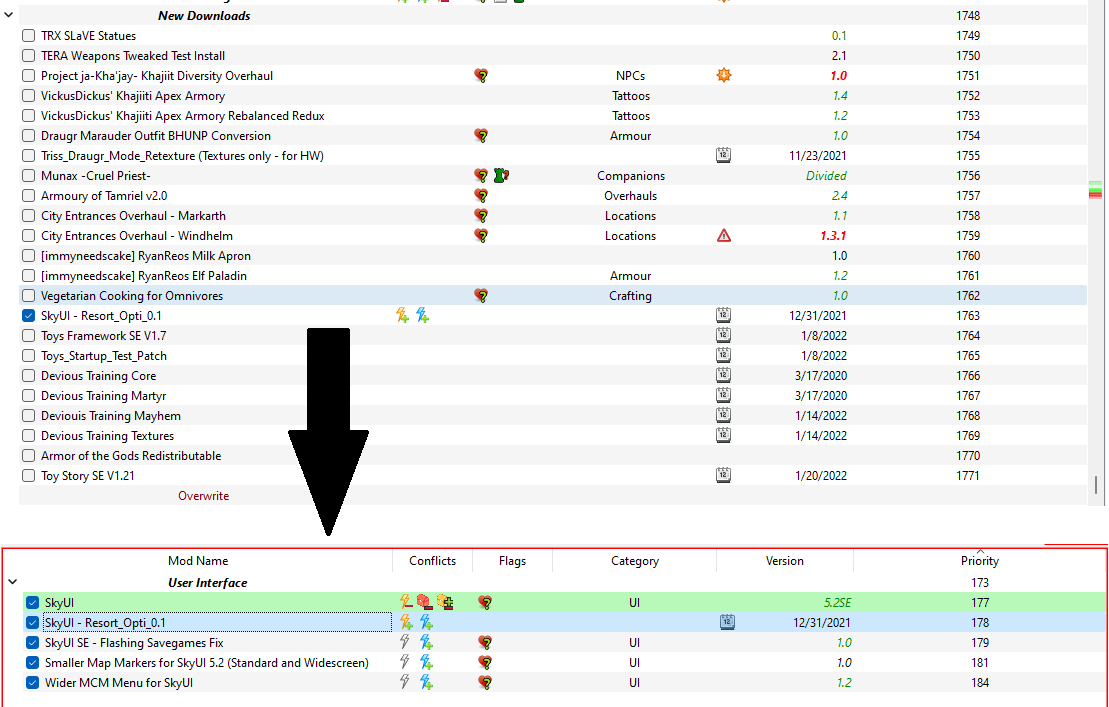Click the orange update star icon on Project ja-Kha'jay row
Image resolution: width=1109 pixels, height=707 pixels.
click(x=723, y=75)
